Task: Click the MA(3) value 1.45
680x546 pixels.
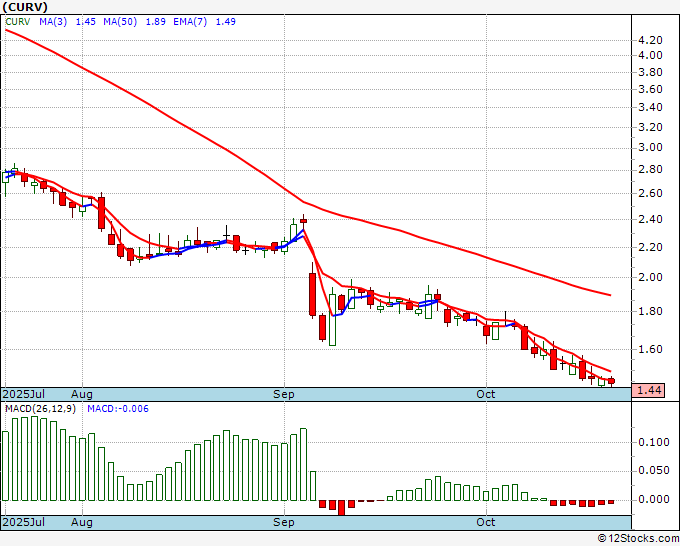Action: 85,22
